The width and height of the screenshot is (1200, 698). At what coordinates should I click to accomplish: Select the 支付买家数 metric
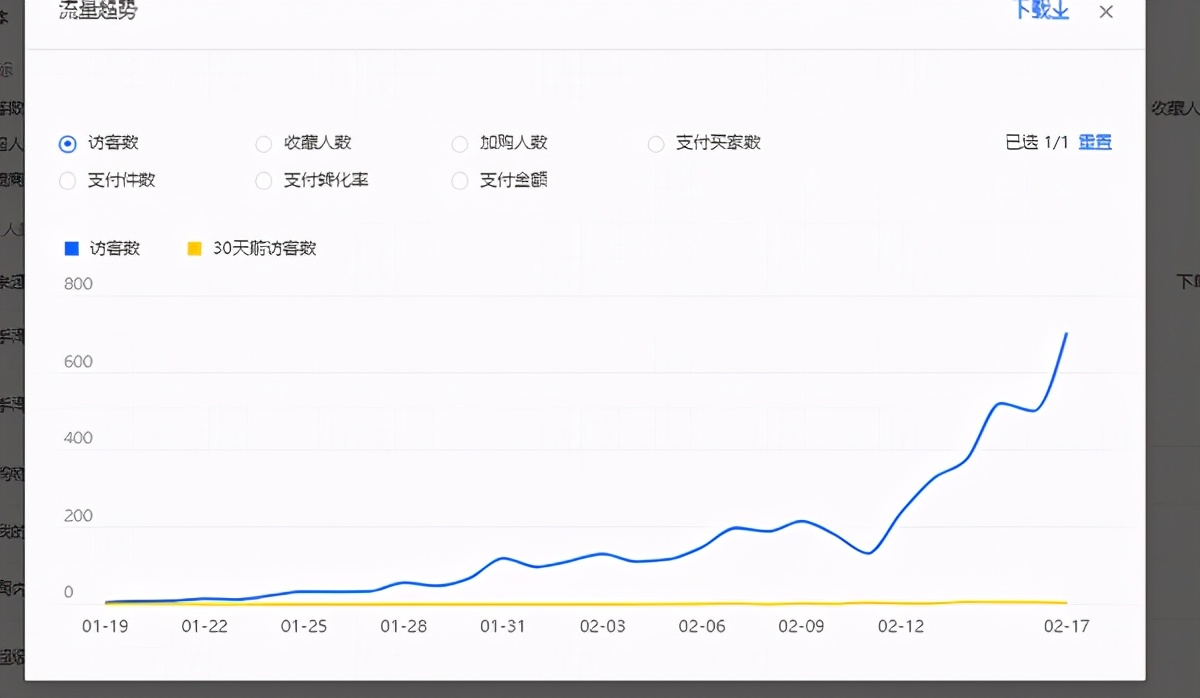[656, 143]
